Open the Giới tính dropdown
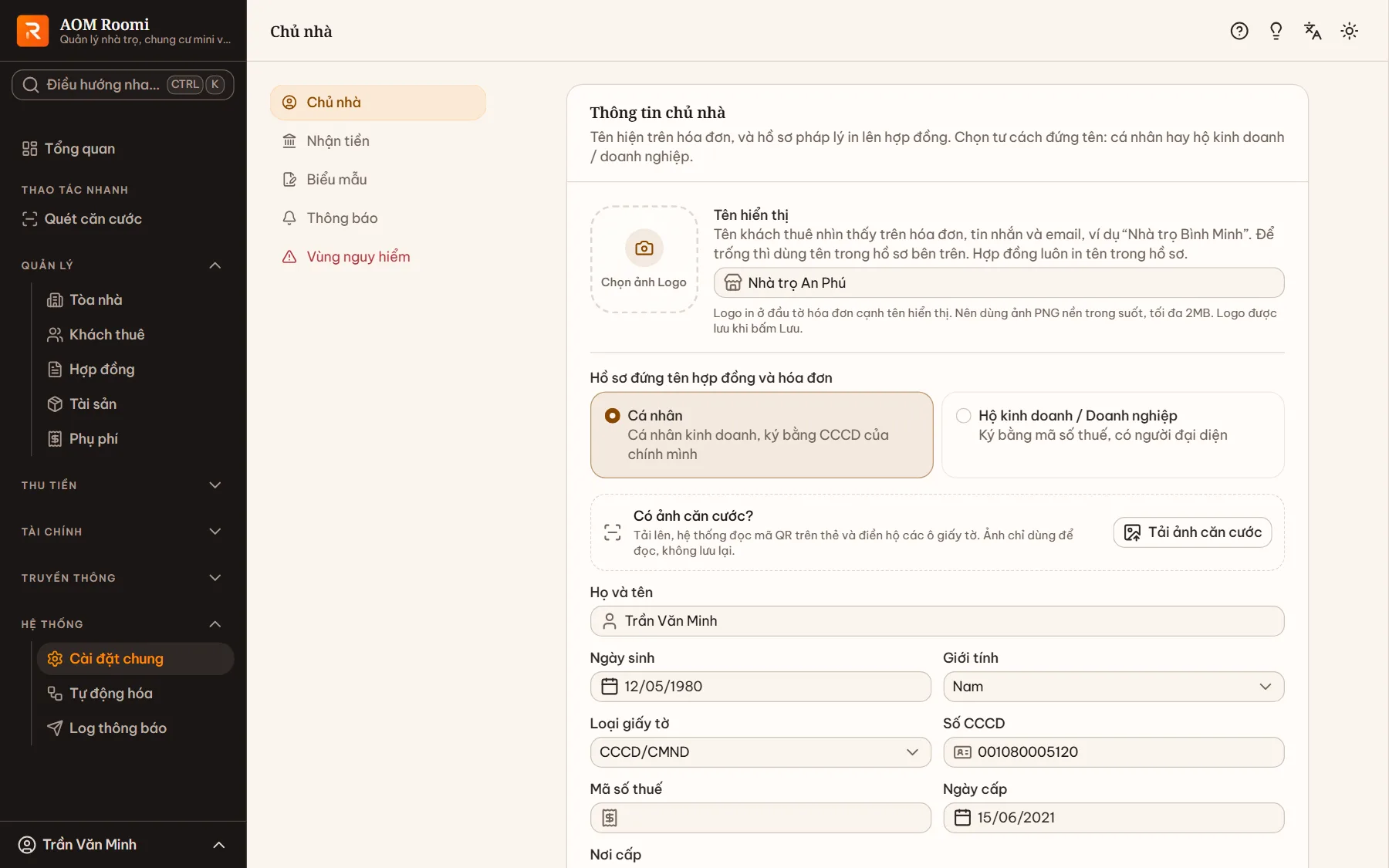This screenshot has width=1389, height=868. pyautogui.click(x=1114, y=687)
